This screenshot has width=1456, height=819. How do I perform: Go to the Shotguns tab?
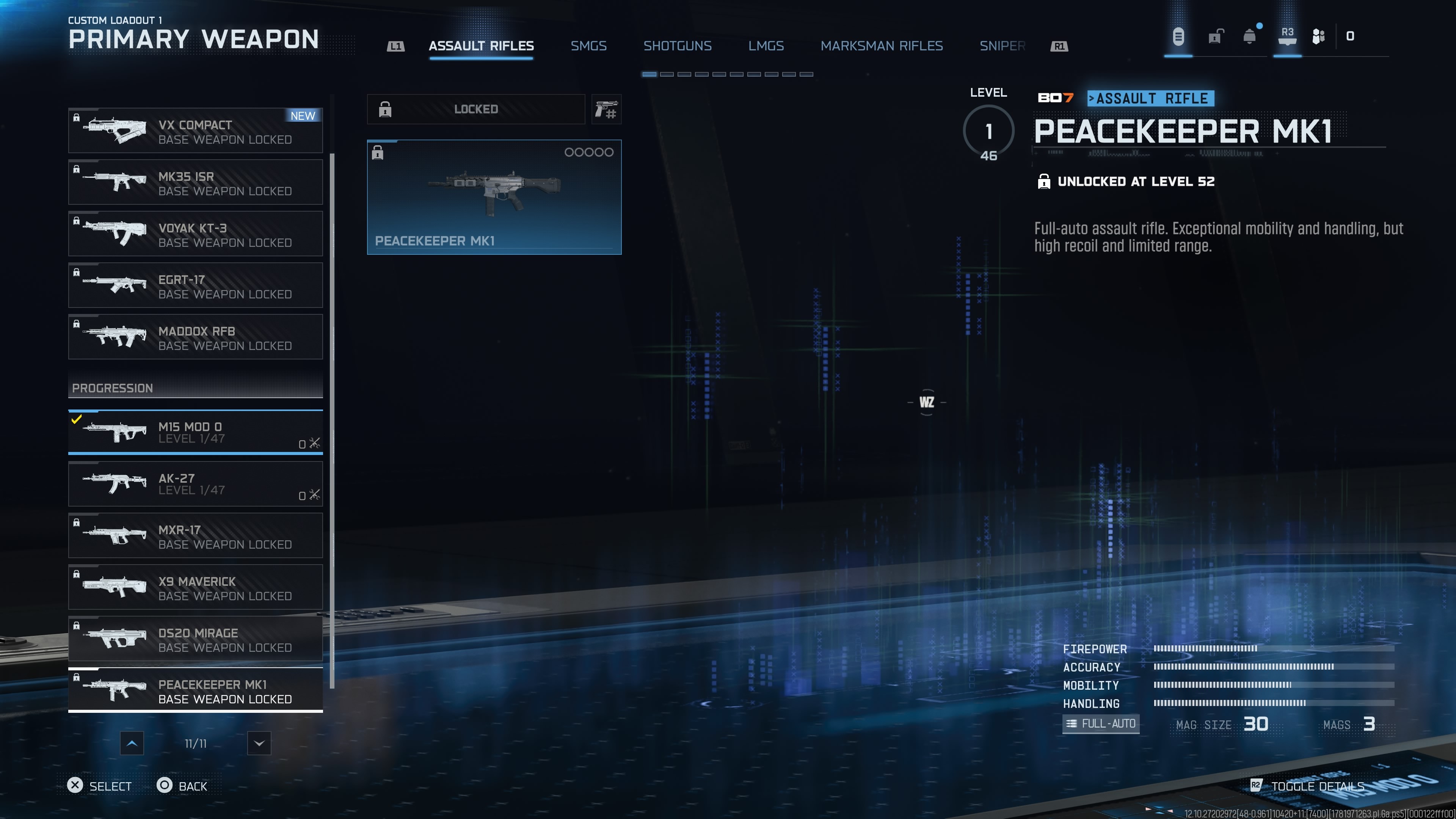click(677, 46)
